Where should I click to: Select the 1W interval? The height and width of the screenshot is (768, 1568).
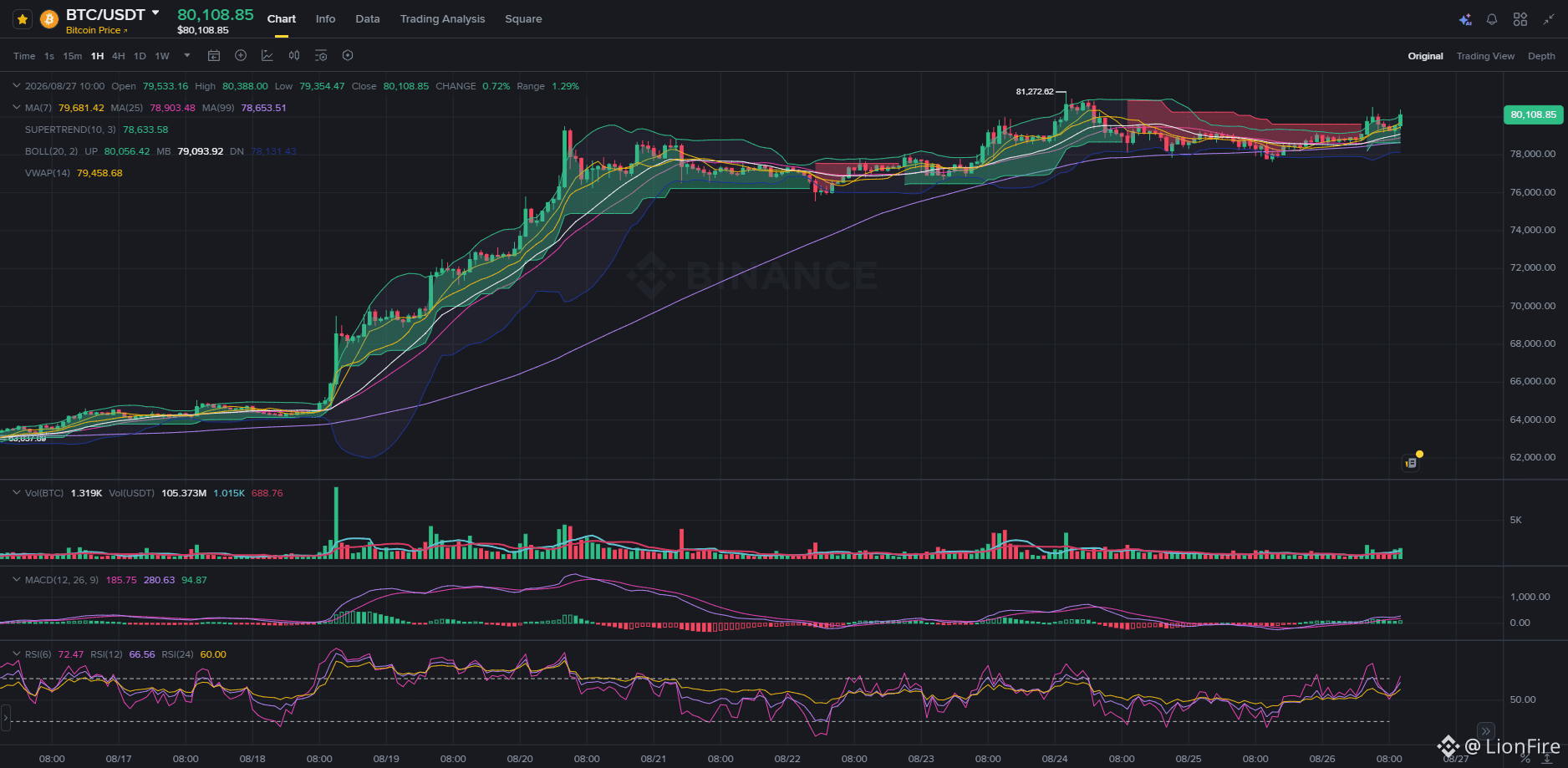click(x=162, y=56)
